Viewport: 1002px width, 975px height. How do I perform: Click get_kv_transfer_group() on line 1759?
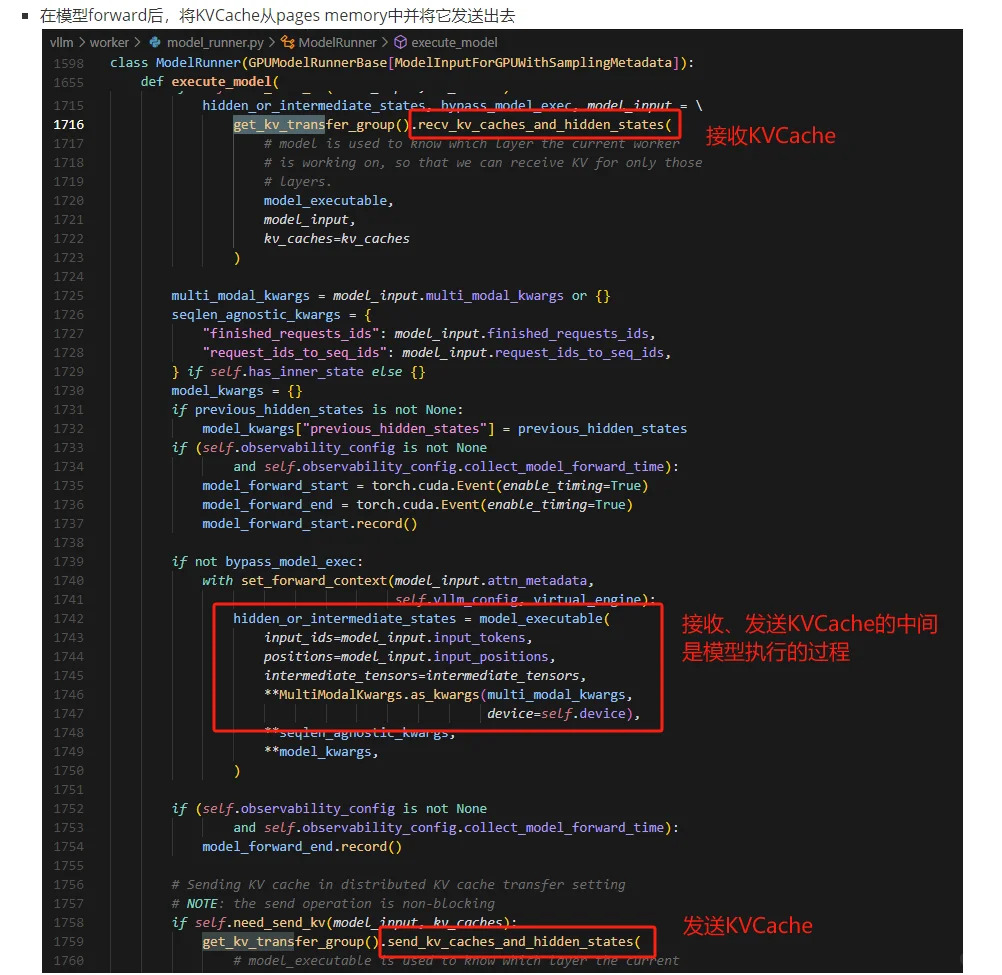pos(291,942)
